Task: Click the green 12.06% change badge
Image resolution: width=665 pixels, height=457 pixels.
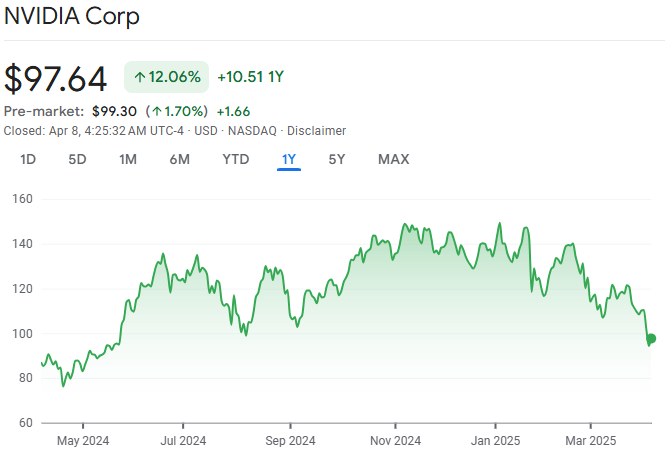Action: coord(166,77)
